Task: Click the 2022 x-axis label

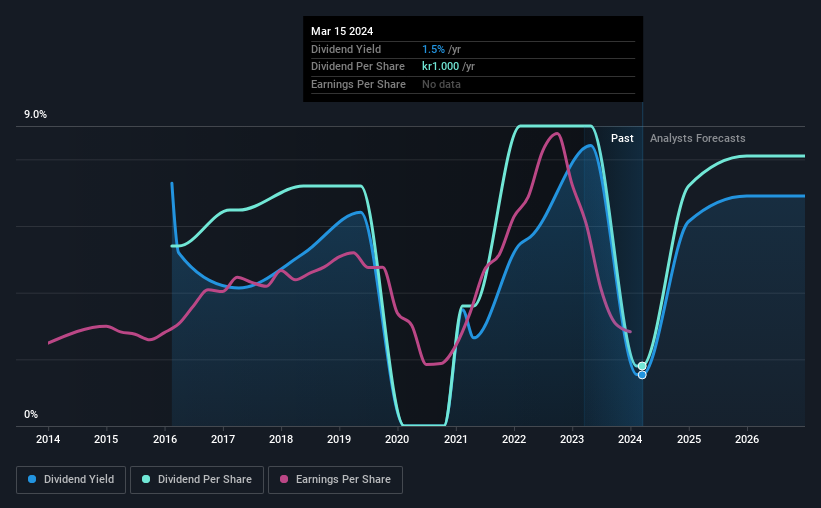Action: [514, 439]
